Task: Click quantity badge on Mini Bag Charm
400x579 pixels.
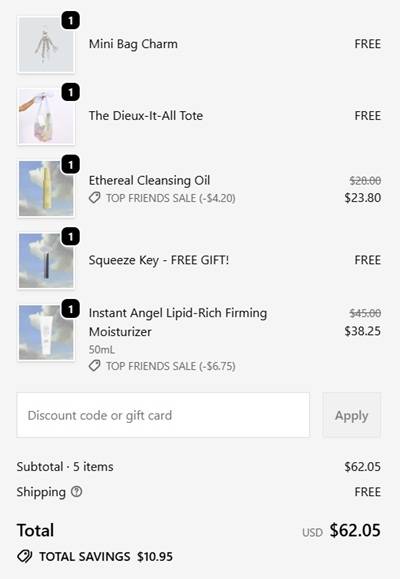Action: point(71,20)
